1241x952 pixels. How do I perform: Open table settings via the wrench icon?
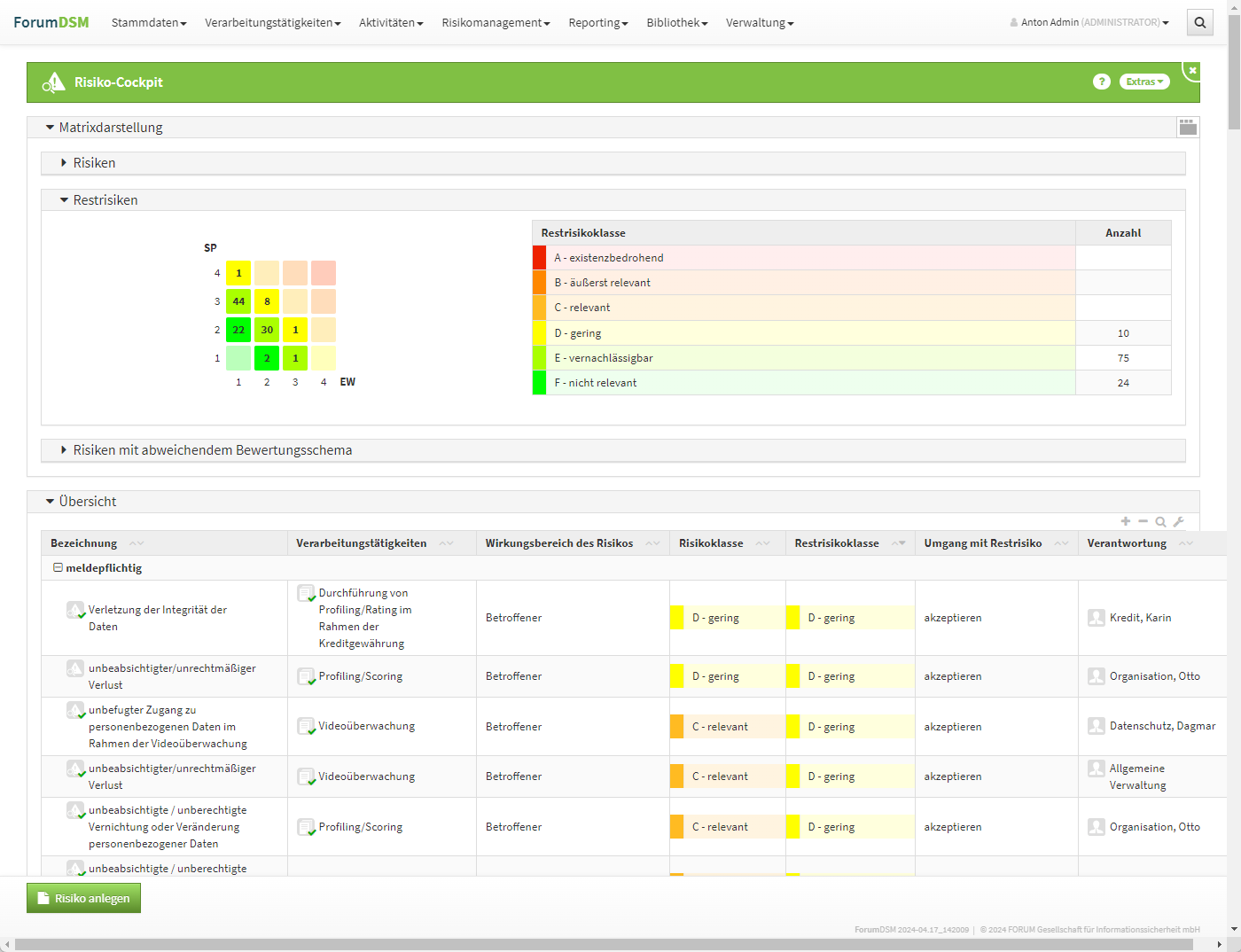click(1178, 522)
